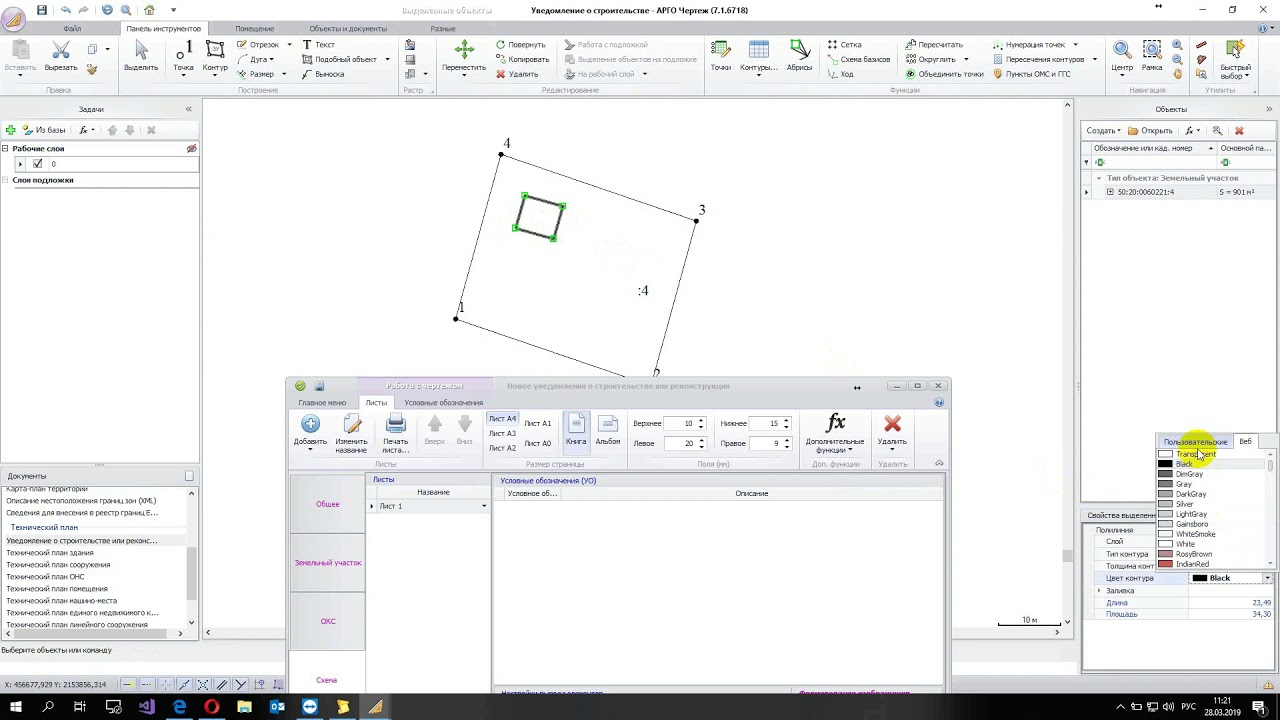This screenshot has height=720, width=1280.
Task: Open Пункты ОМС и ГГС
Action: click(x=1031, y=74)
